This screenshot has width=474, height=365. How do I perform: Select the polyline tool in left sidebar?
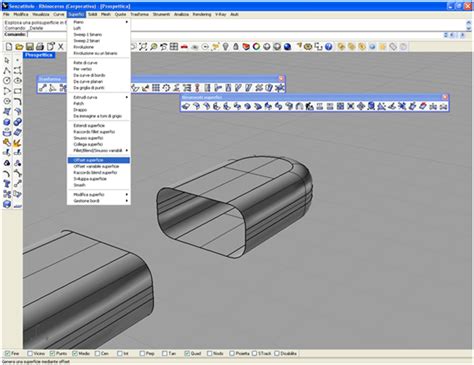[7, 70]
